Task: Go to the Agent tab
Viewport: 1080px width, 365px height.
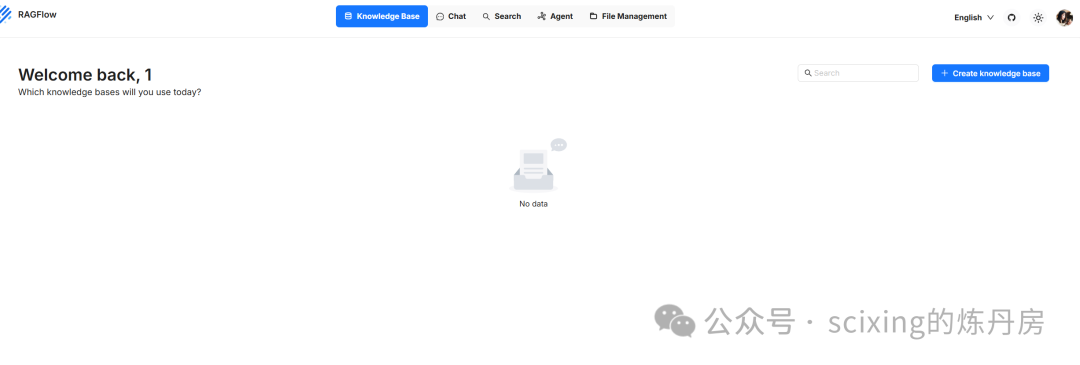Action: point(555,17)
